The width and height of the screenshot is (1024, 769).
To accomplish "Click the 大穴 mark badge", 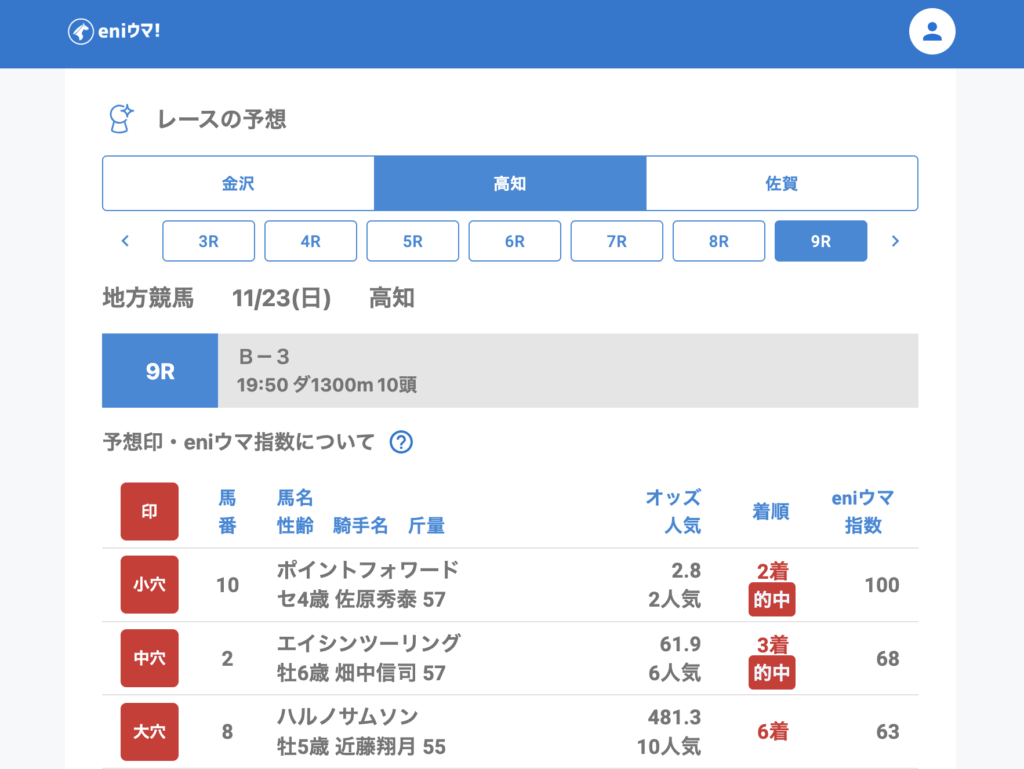I will coord(149,731).
